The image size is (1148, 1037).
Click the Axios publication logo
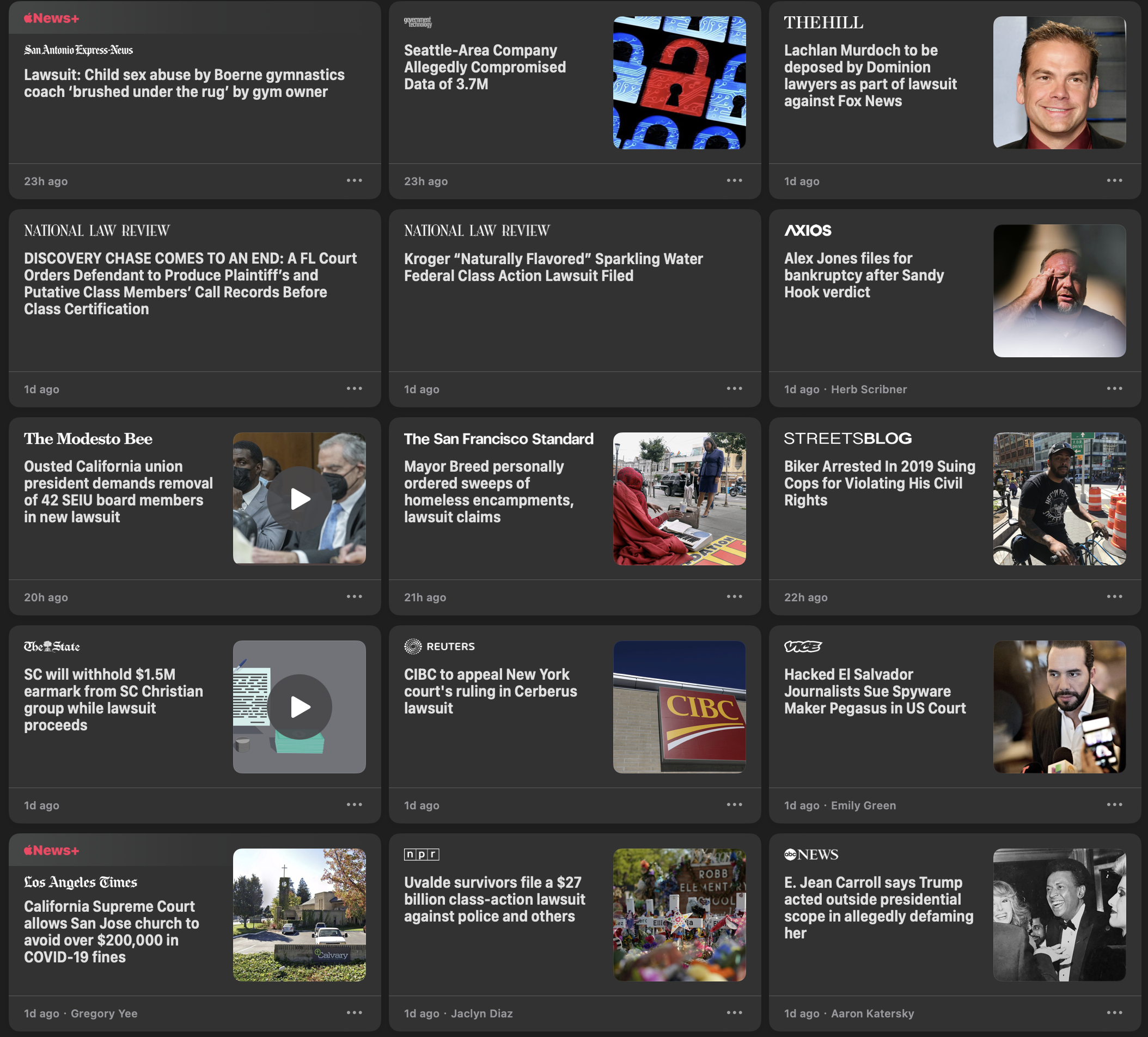[x=808, y=230]
